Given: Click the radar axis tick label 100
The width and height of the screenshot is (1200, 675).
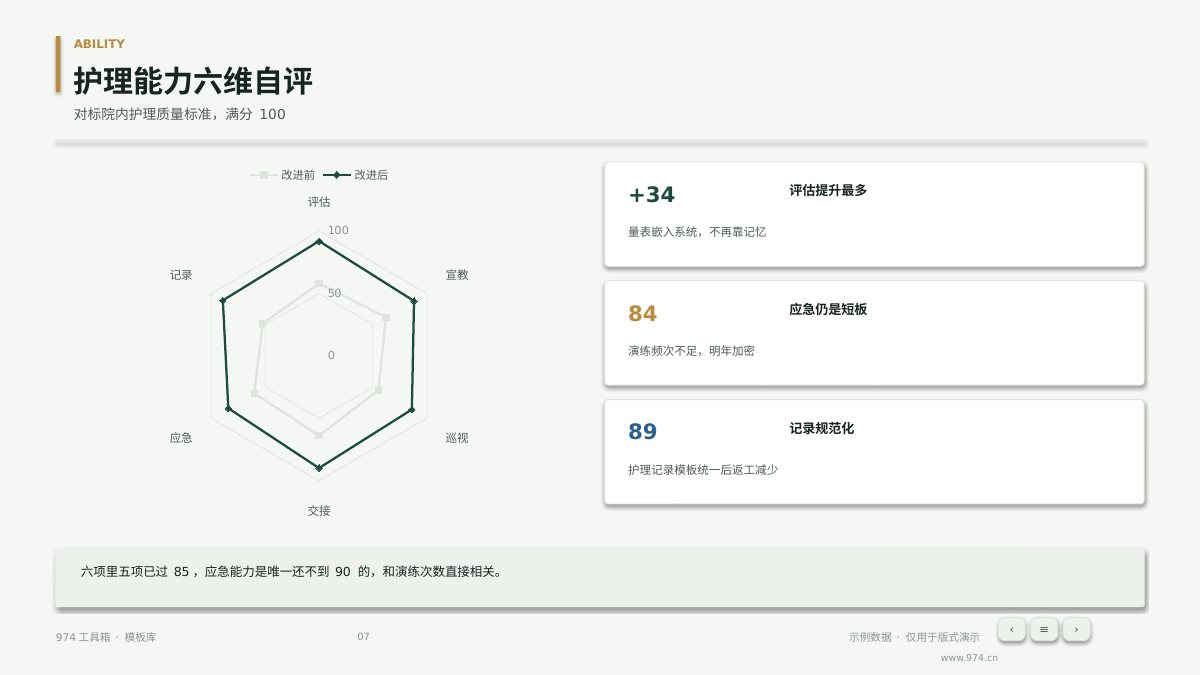Looking at the screenshot, I should 338,231.
